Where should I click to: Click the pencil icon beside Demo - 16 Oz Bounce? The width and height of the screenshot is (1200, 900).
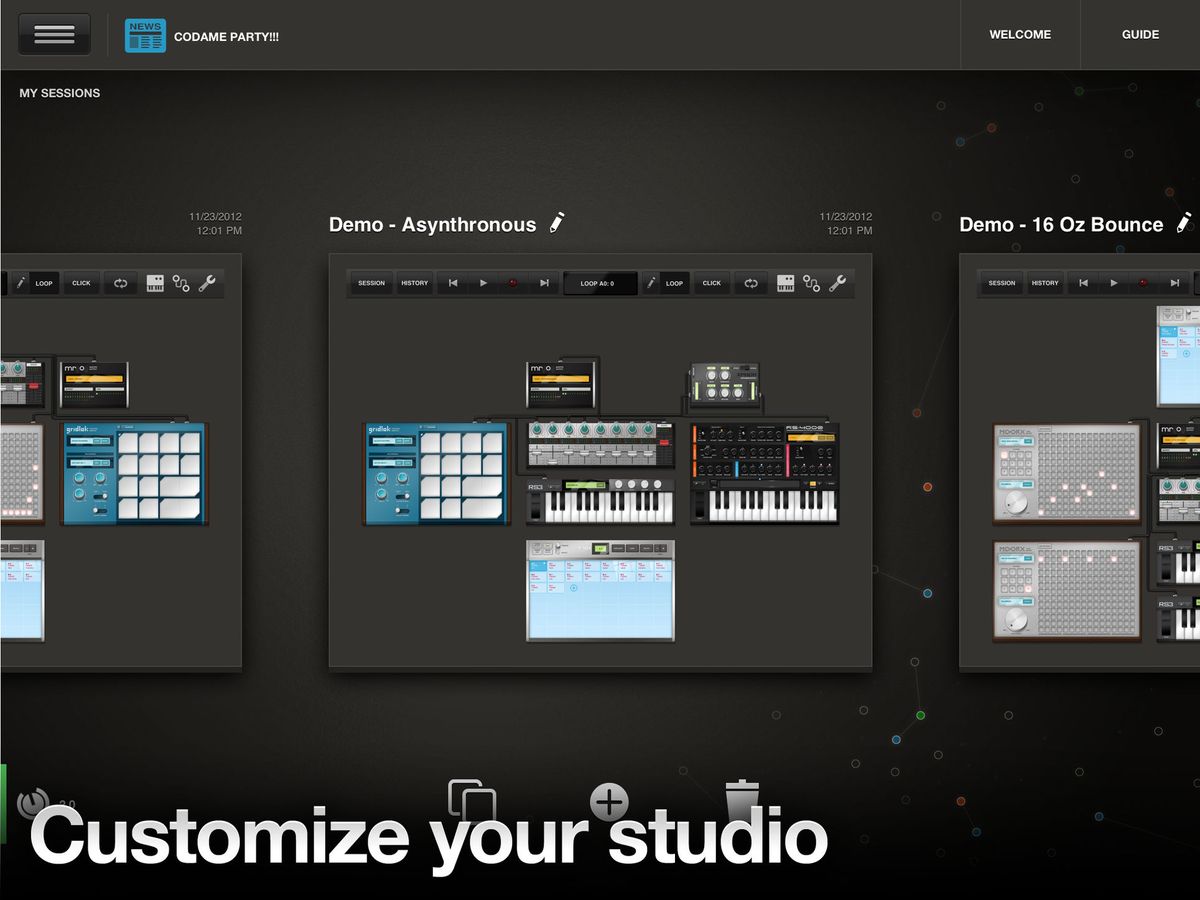pos(1185,223)
